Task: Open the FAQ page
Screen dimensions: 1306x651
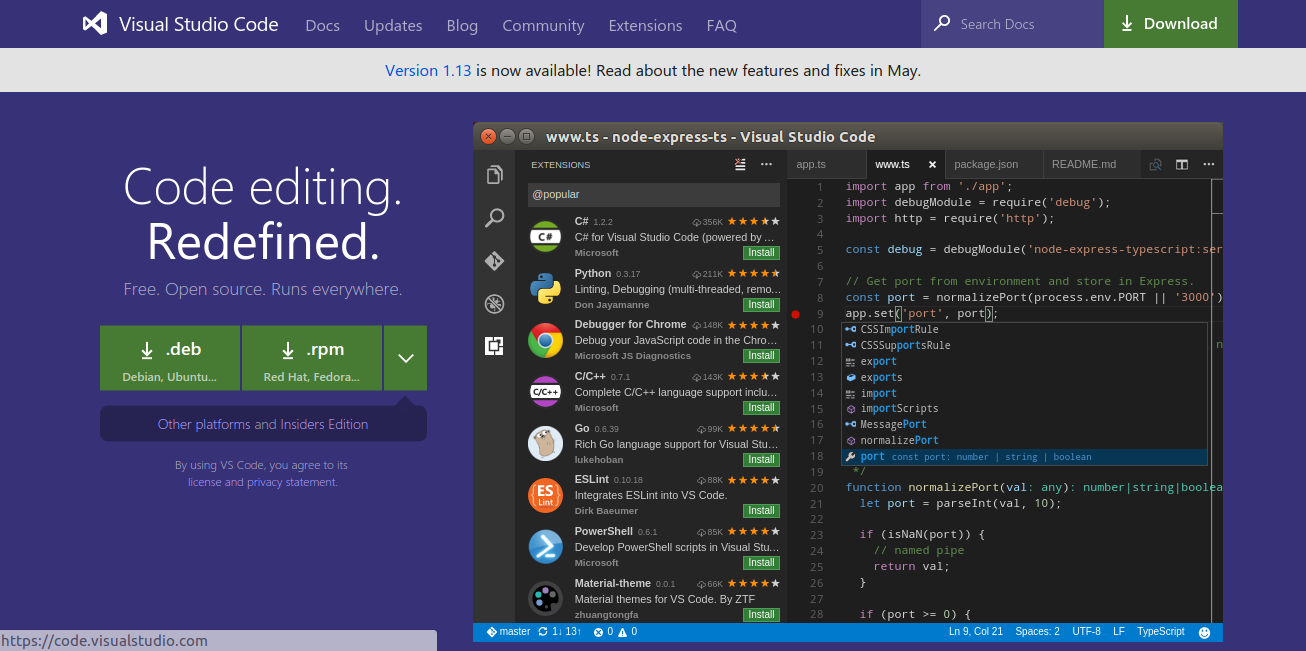Action: pos(721,25)
